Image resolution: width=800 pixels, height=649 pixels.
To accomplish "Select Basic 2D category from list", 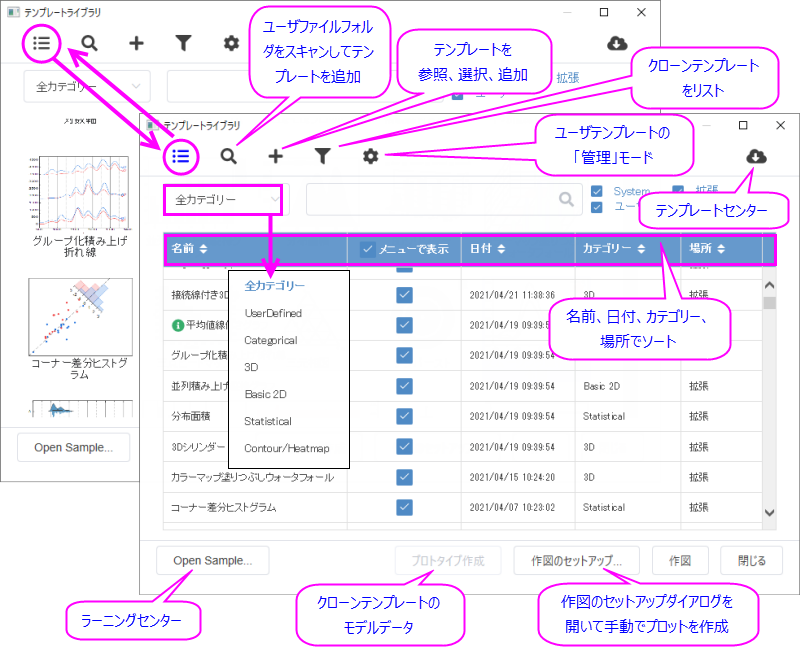I will point(265,394).
